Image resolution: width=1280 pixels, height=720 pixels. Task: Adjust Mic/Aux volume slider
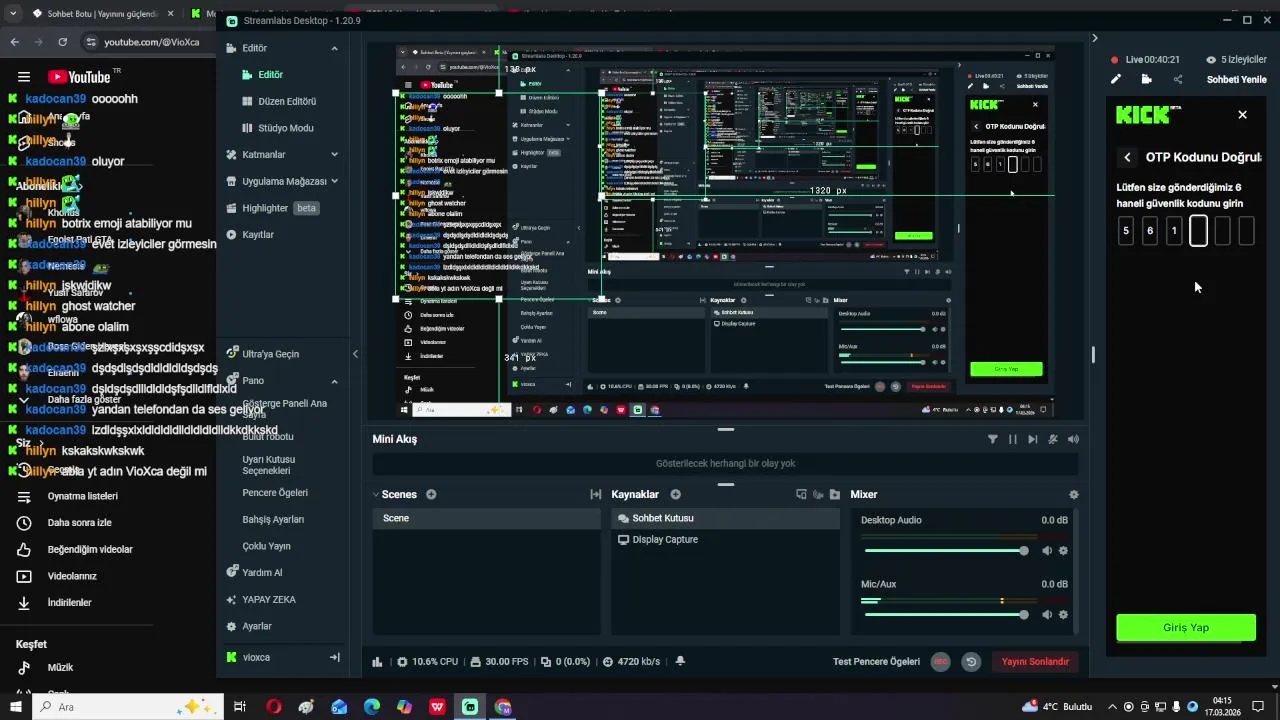[945, 615]
